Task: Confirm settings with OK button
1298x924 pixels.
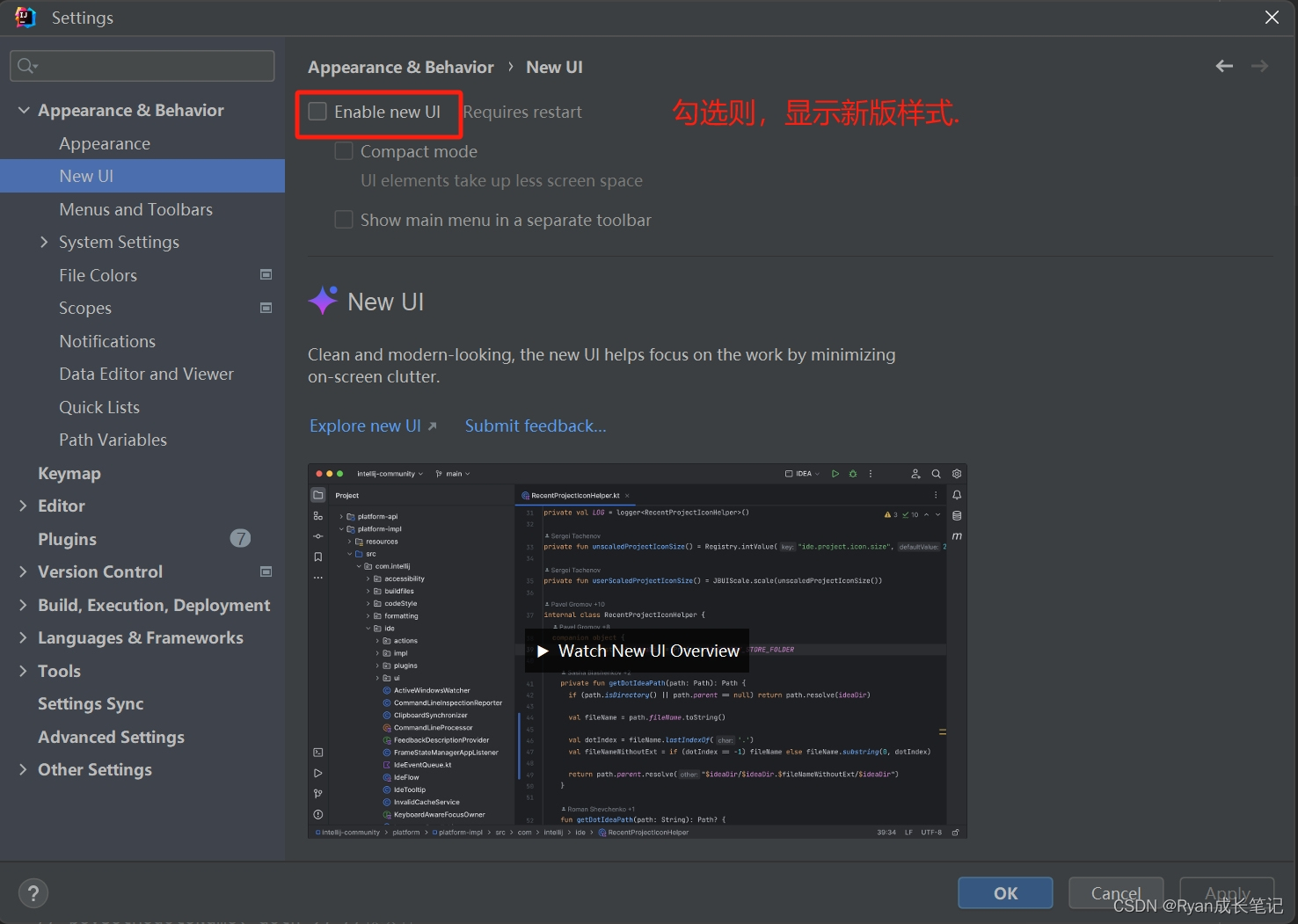Action: pyautogui.click(x=1005, y=893)
